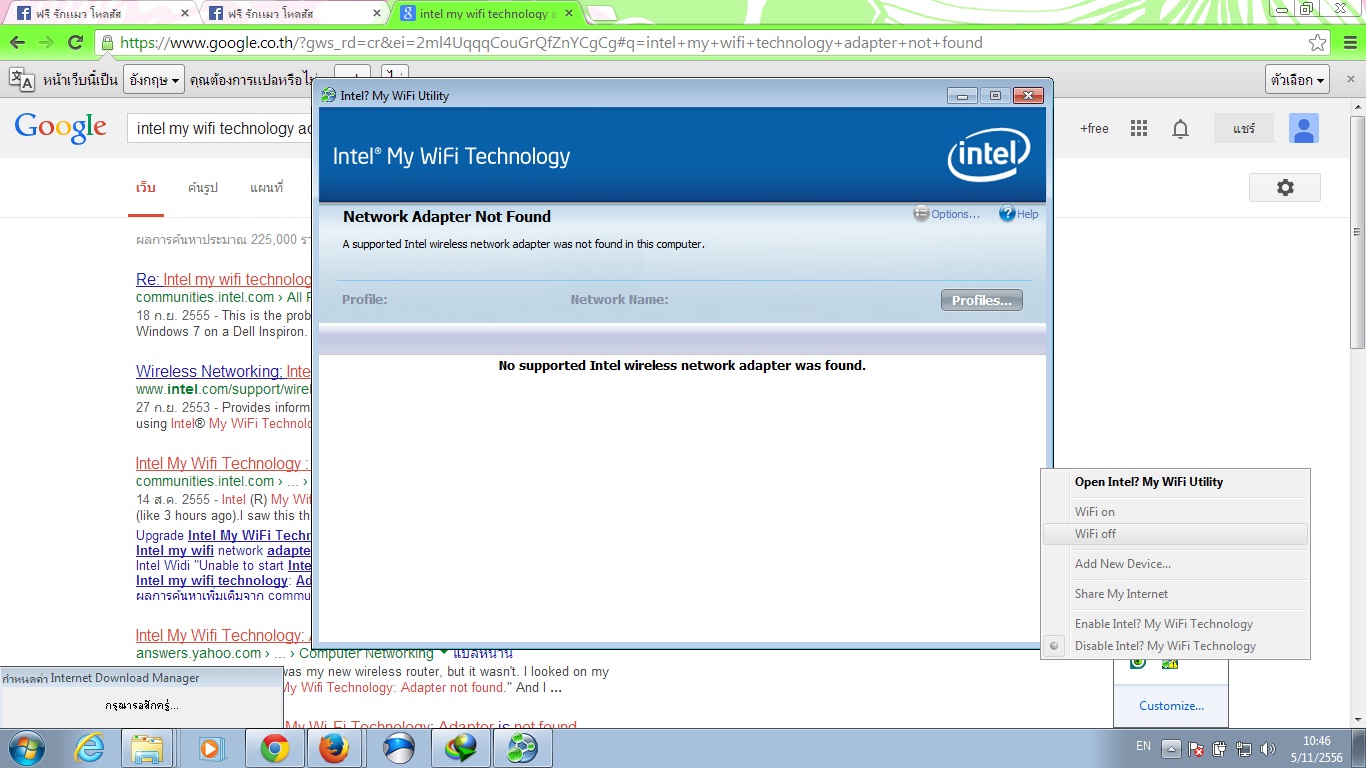Open the volume control in system tray
The image size is (1366, 768).
(x=1269, y=749)
